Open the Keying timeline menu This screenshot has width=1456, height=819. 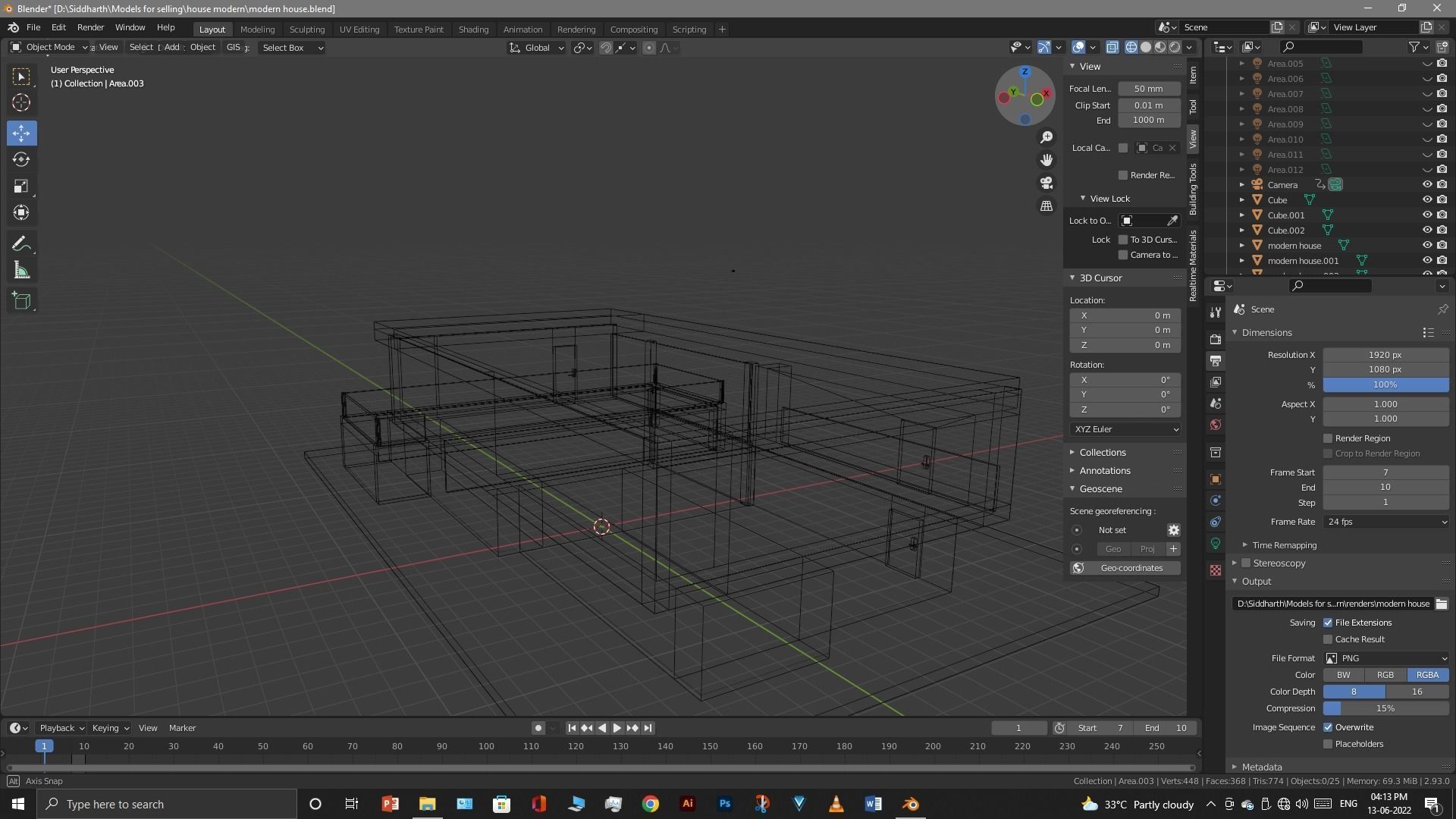click(x=110, y=728)
